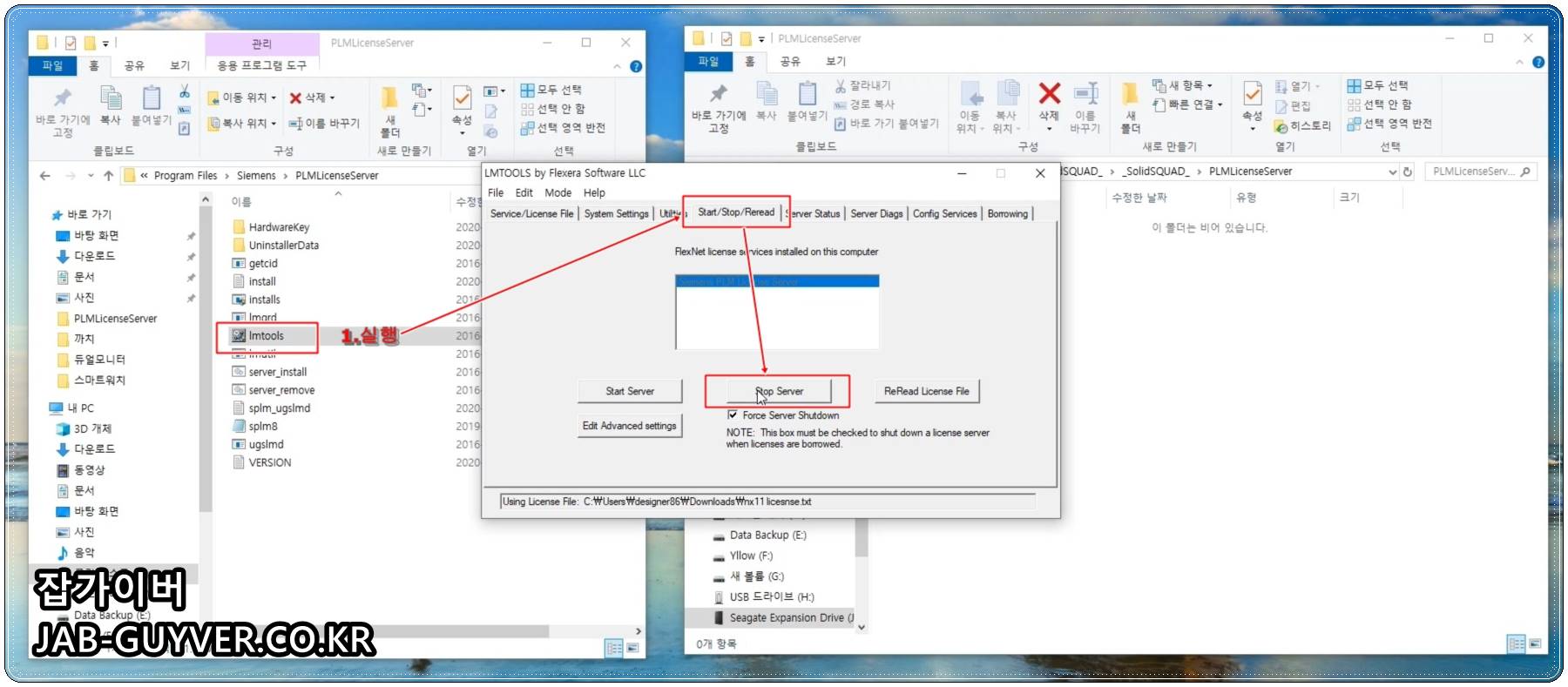1568x687 pixels.
Task: Select lmtools file in left window
Action: click(x=267, y=336)
